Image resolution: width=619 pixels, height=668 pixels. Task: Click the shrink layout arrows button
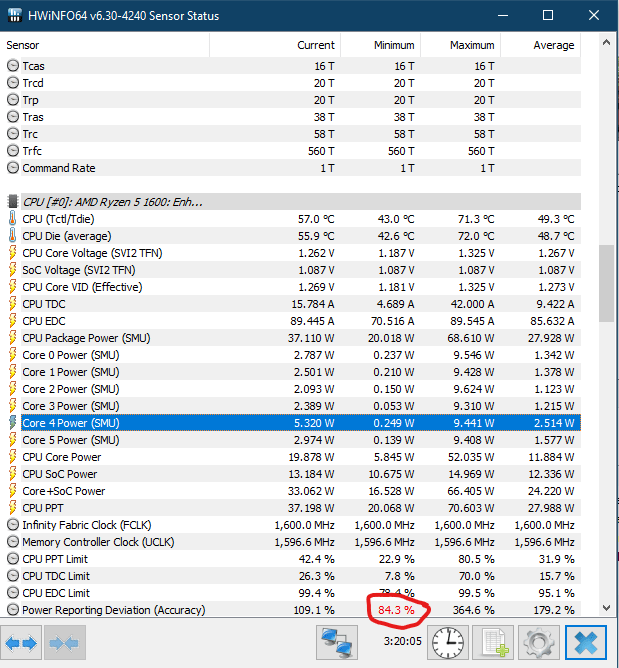(x=65, y=642)
